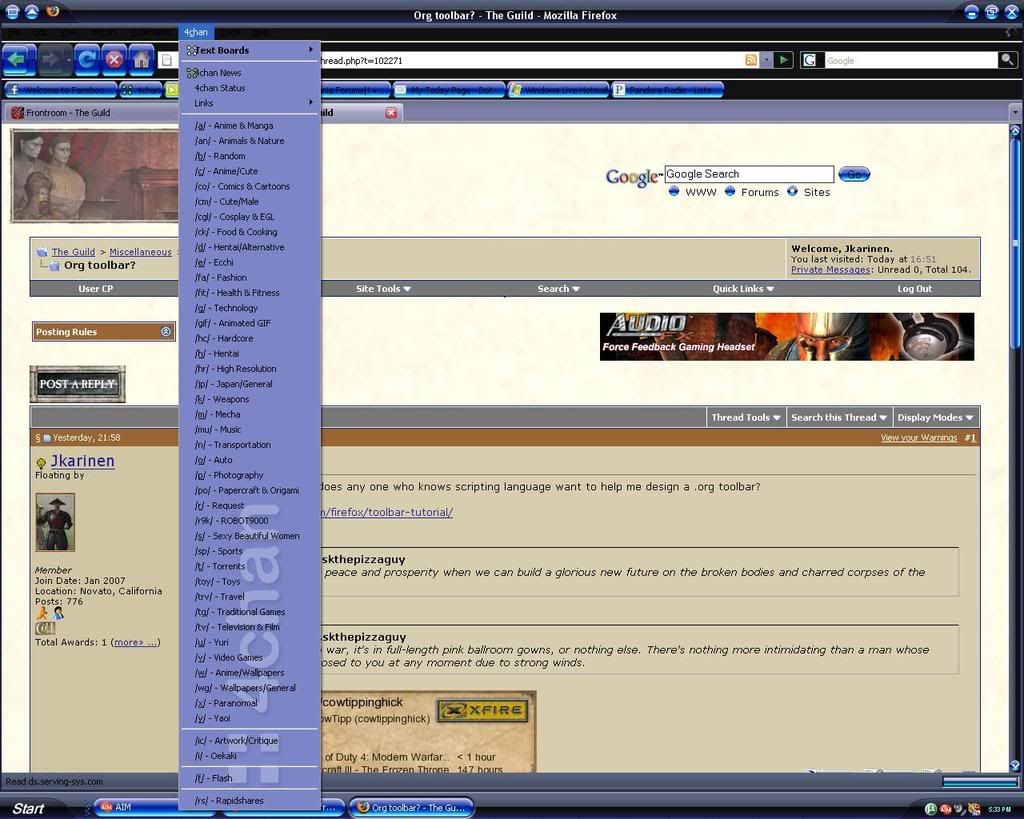This screenshot has width=1024, height=819.
Task: Click the Guild forum logo image
Action: click(x=95, y=176)
